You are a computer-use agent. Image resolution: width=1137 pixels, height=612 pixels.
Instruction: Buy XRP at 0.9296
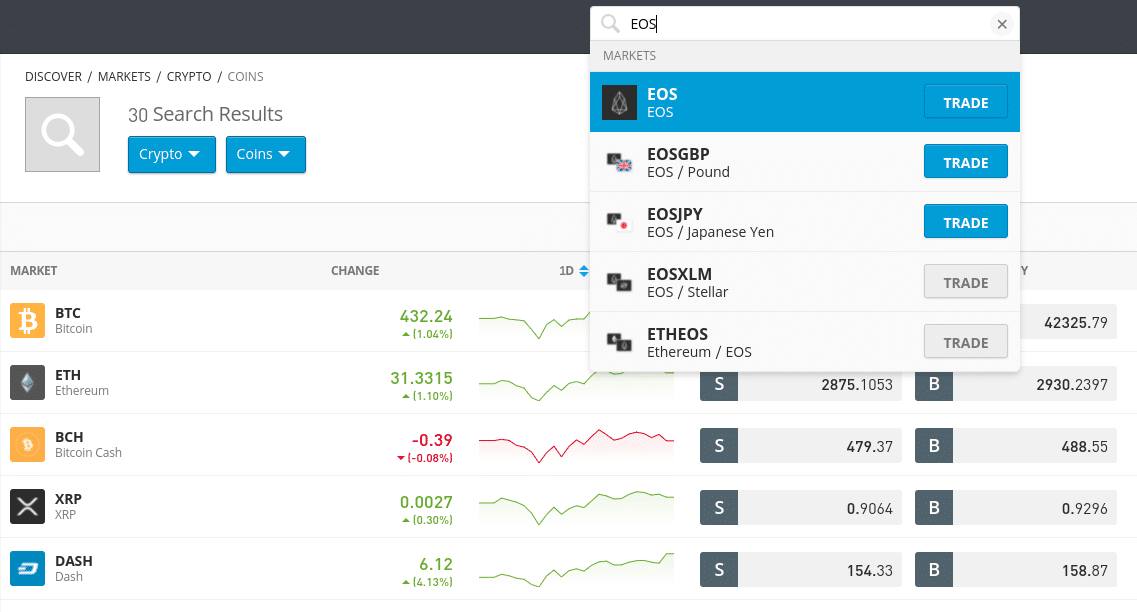1016,508
